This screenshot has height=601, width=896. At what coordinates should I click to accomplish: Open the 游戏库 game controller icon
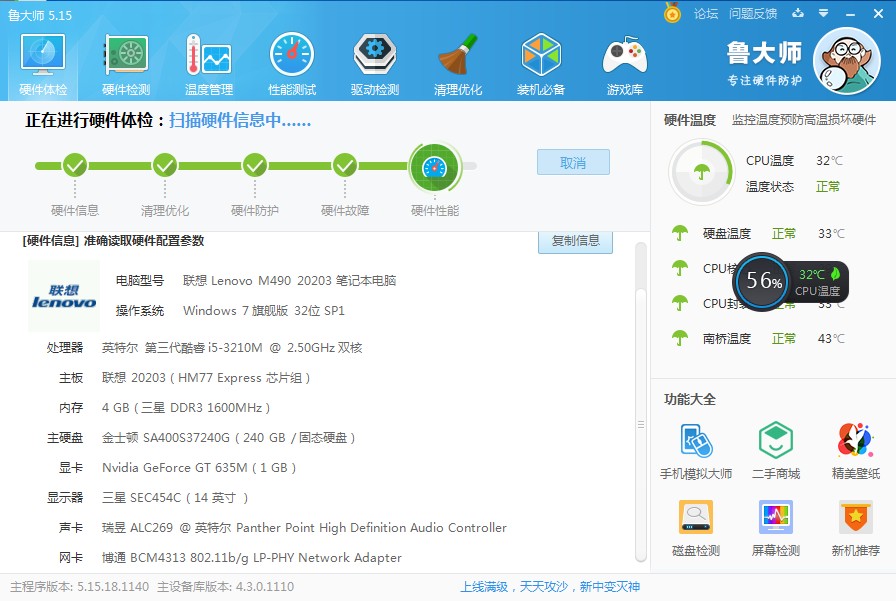[x=624, y=63]
